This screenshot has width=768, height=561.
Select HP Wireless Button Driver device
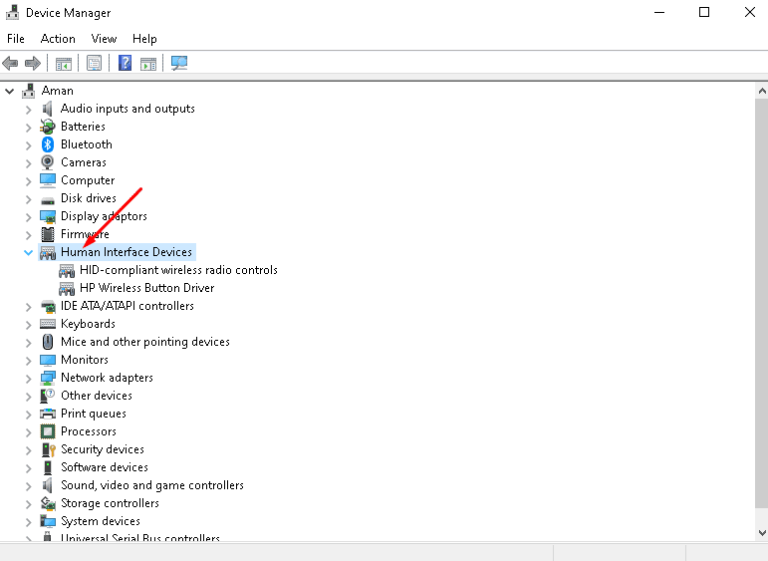pyautogui.click(x=146, y=288)
